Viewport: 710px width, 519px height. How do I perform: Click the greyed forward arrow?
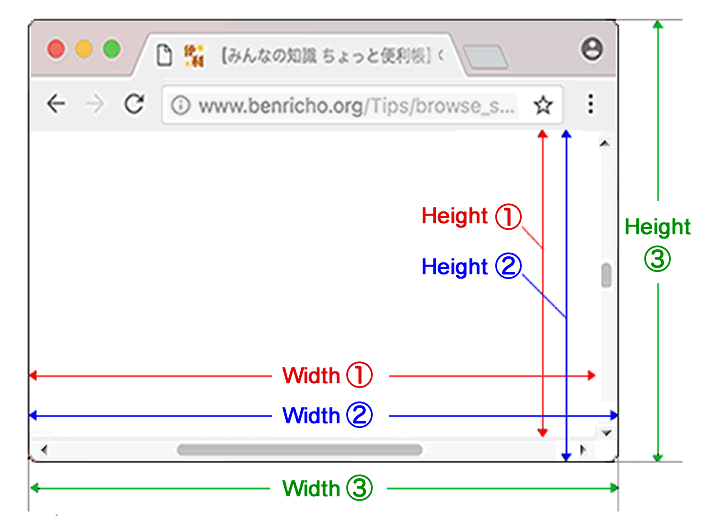click(x=95, y=104)
